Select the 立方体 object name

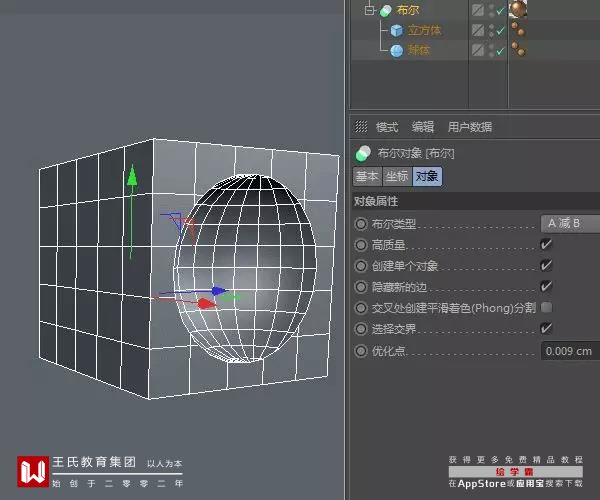[x=424, y=30]
